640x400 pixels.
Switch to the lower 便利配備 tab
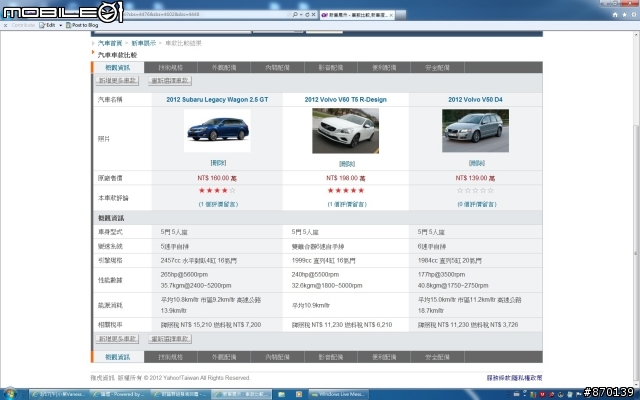384,357
